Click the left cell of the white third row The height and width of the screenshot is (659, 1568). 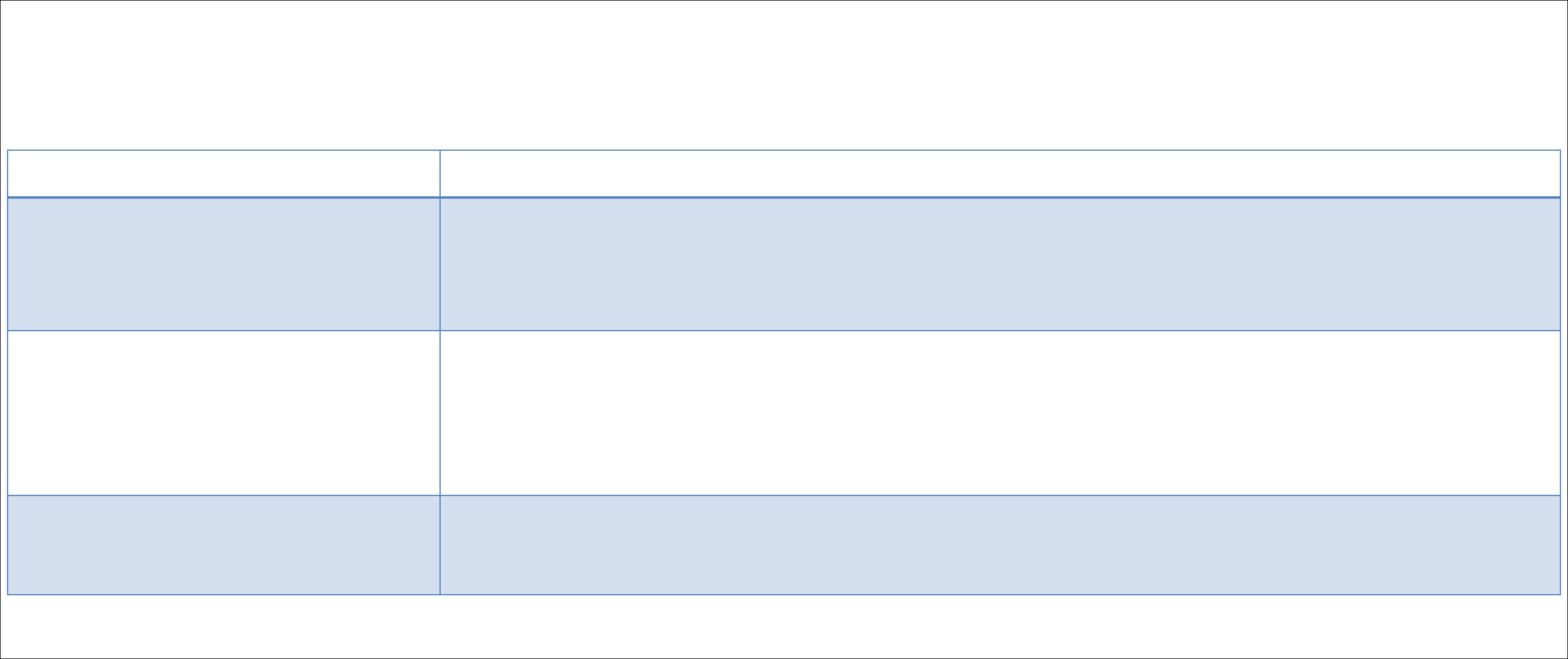(x=223, y=412)
